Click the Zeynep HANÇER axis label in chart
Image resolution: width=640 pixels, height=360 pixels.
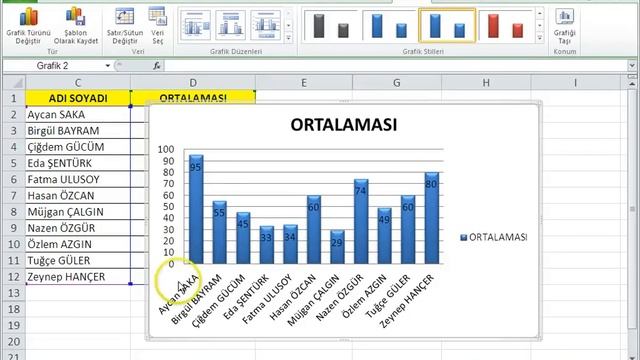pos(407,301)
